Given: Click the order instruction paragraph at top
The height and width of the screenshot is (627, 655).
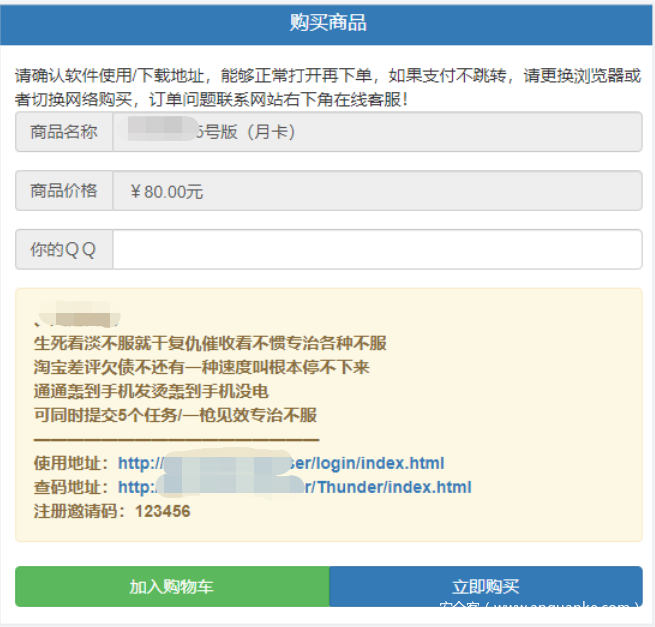Looking at the screenshot, I should coord(327,87).
